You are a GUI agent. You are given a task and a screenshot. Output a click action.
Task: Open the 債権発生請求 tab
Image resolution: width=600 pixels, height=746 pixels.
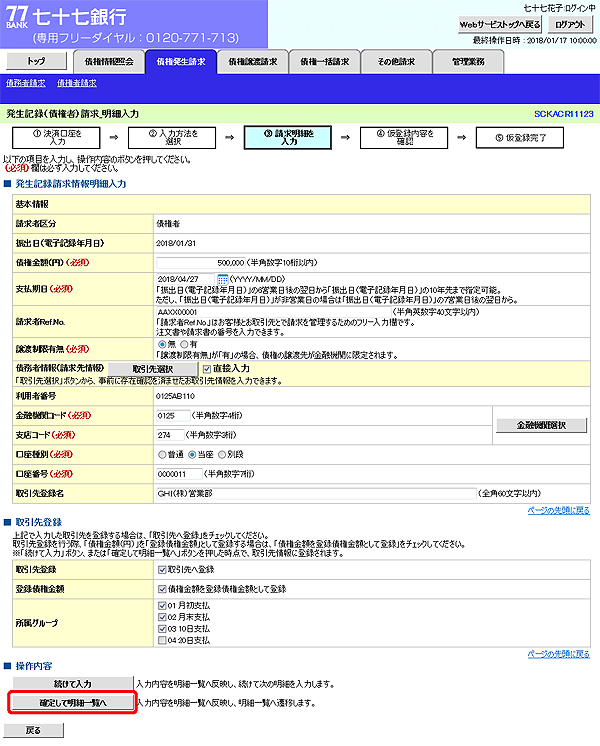tap(181, 62)
